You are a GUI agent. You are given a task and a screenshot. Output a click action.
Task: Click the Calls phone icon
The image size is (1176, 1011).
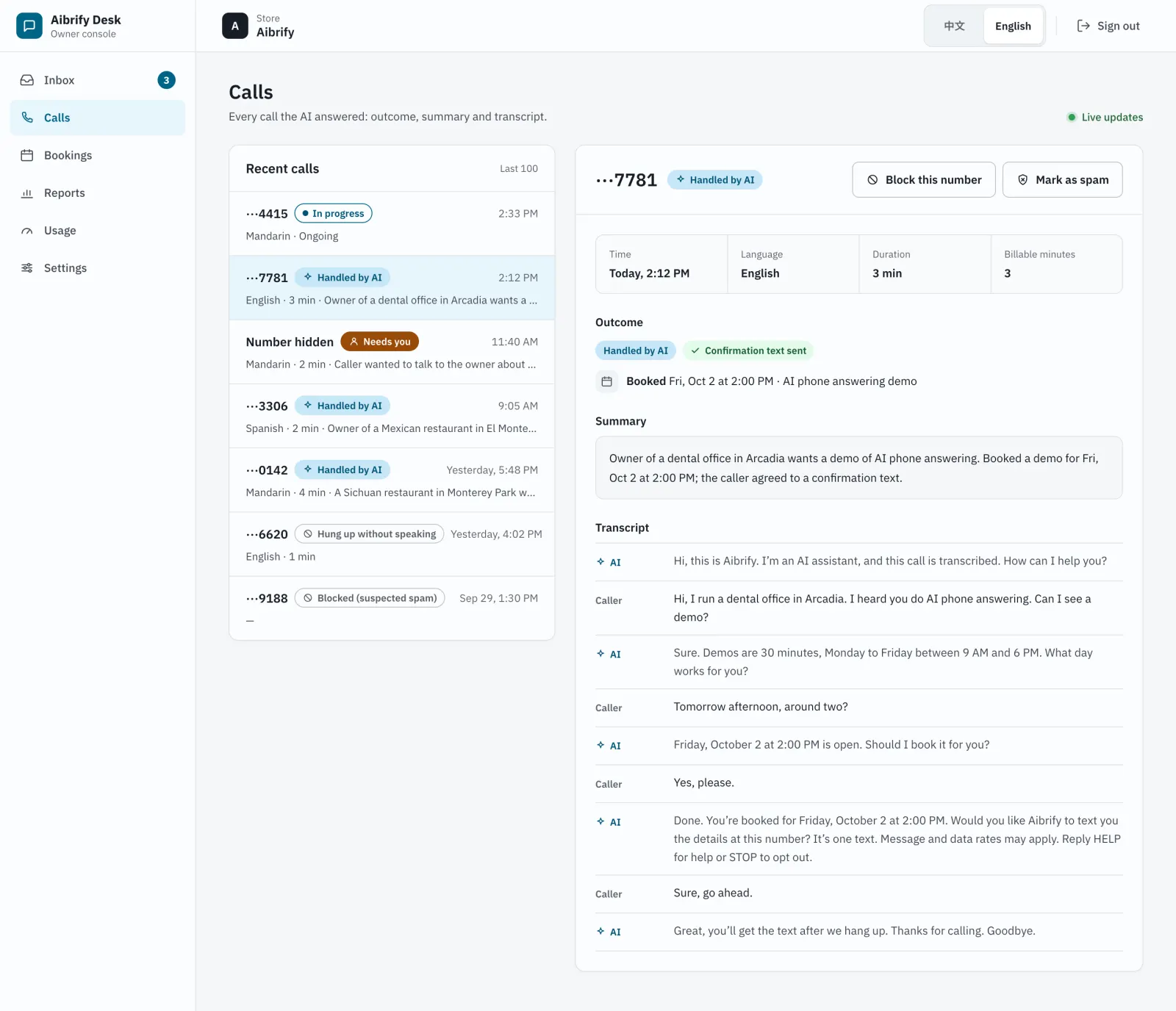click(x=27, y=118)
